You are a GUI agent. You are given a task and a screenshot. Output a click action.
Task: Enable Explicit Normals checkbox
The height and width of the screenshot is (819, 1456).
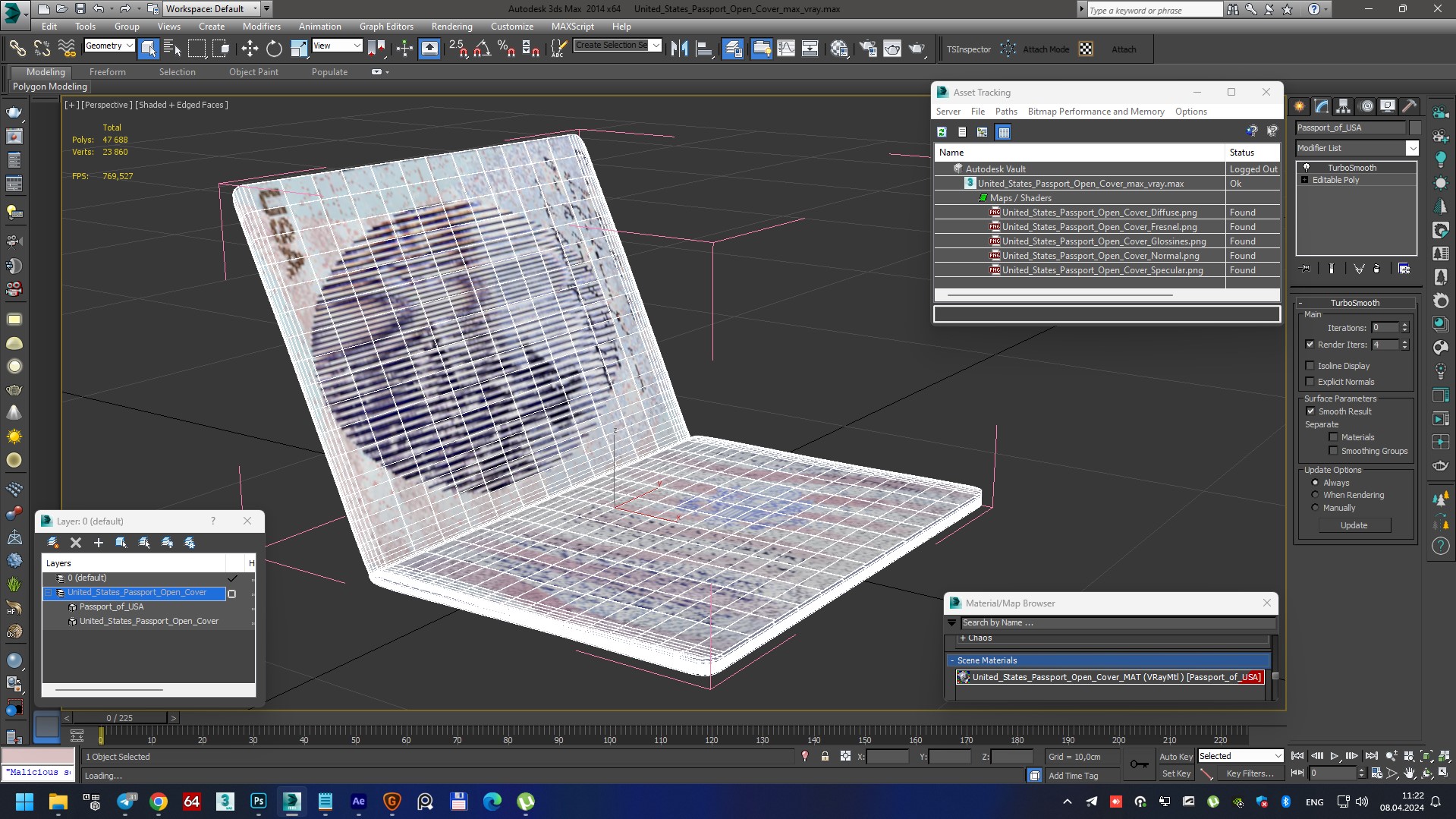tap(1310, 382)
